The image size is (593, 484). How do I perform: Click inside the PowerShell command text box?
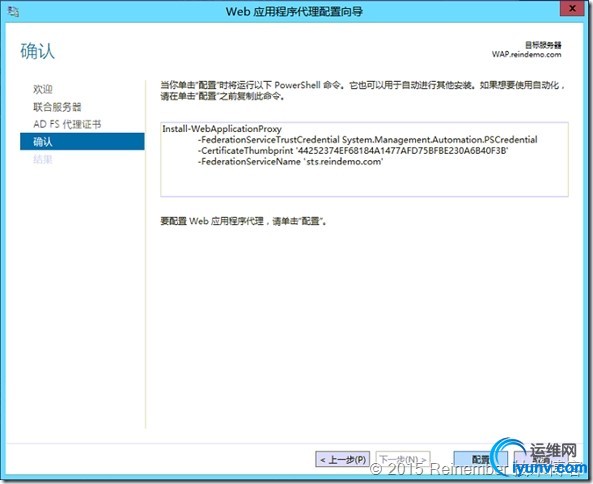(364, 159)
